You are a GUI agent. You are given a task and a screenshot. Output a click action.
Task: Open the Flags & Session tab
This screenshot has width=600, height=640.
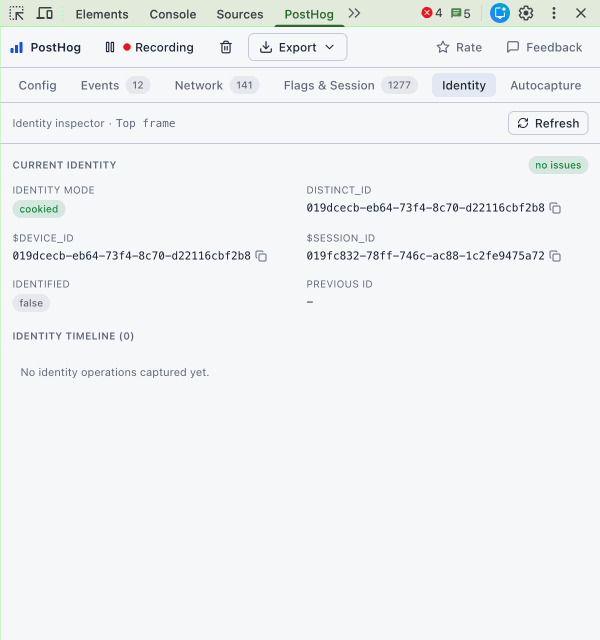[x=350, y=85]
